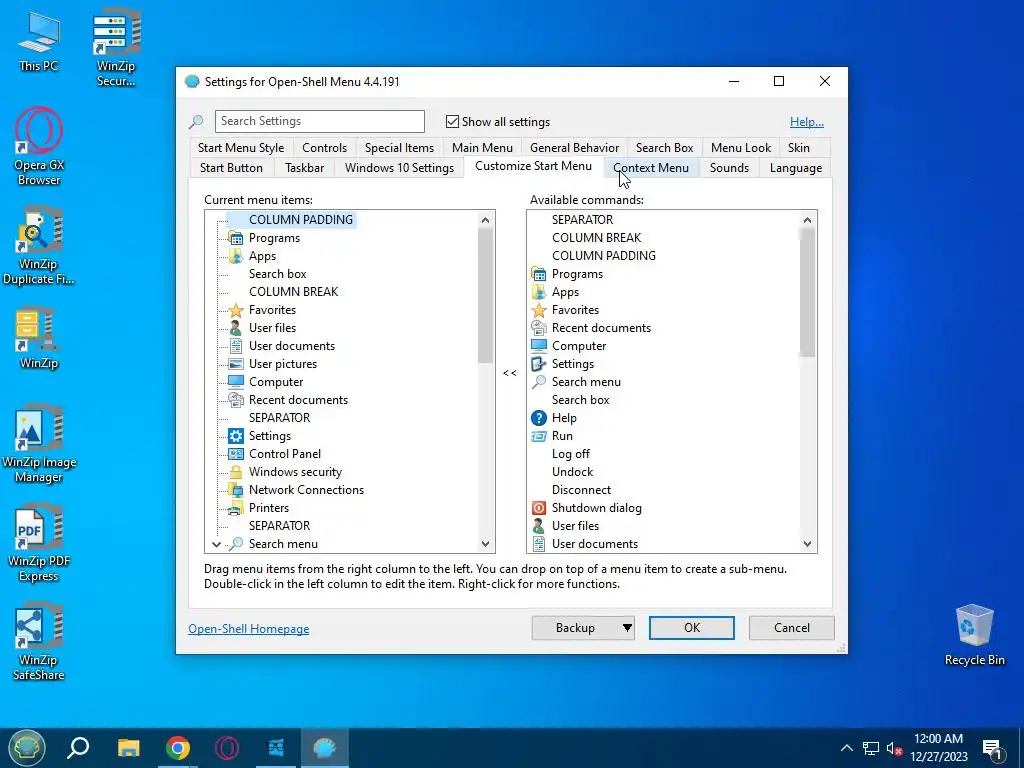The image size is (1024, 768).
Task: Click the Shutdown dialog icon in Available commands
Action: click(x=539, y=507)
